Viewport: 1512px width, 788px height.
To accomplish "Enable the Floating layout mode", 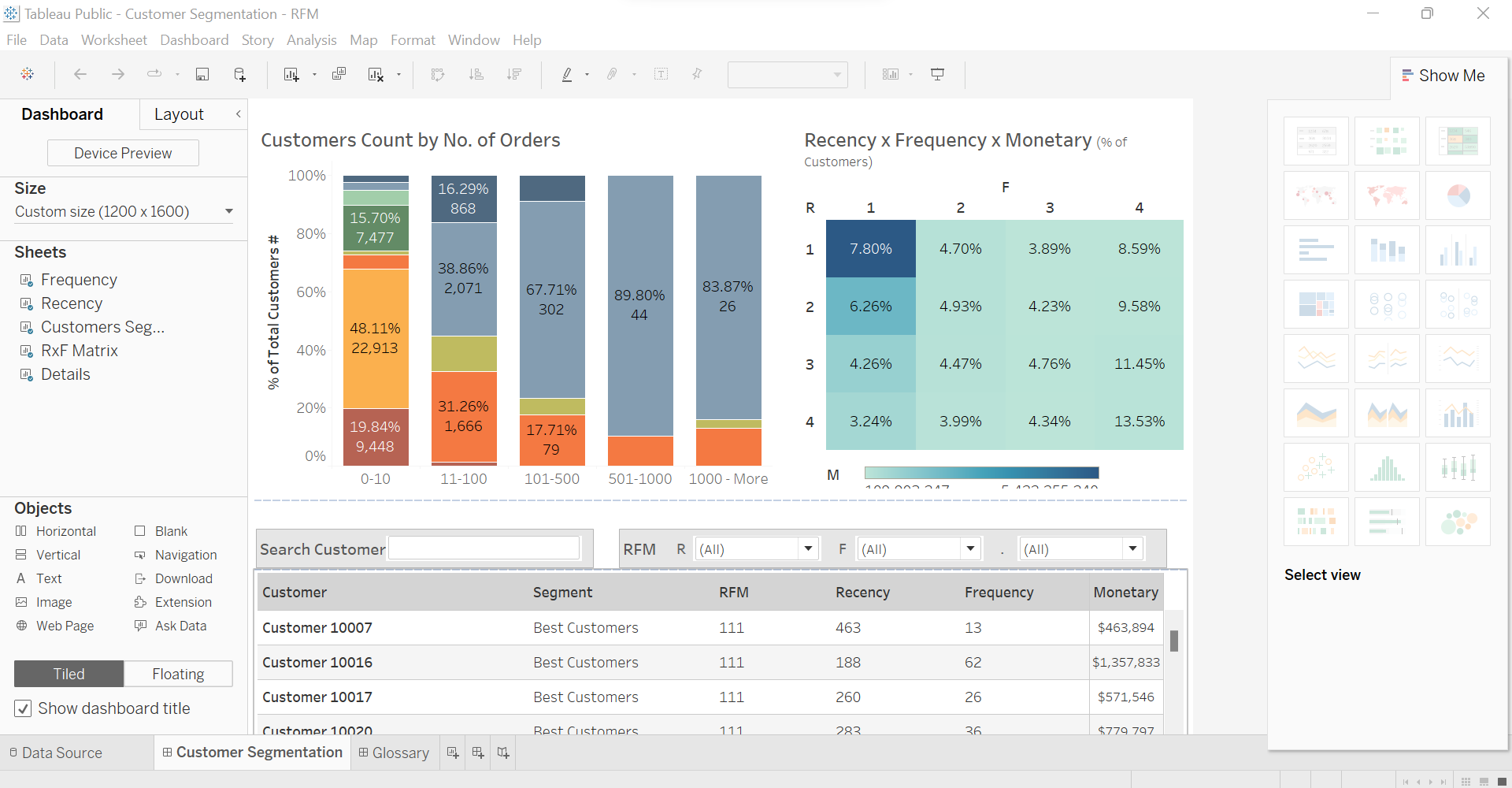I will point(178,674).
